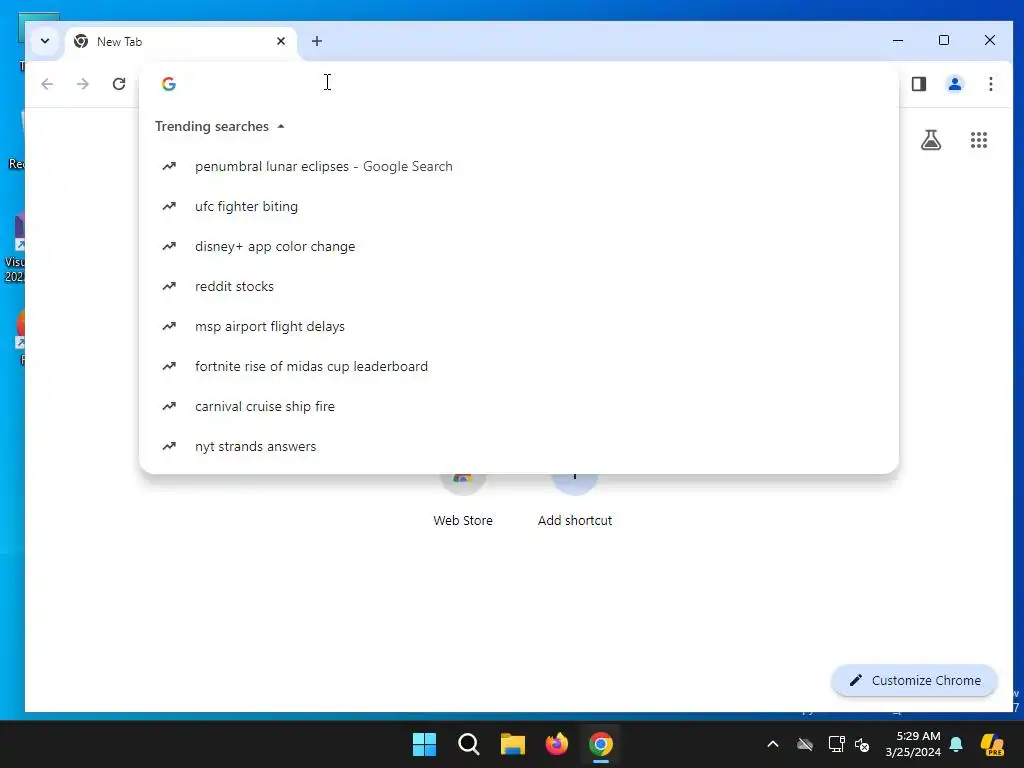Click the Chrome forward arrow button
The width and height of the screenshot is (1024, 768).
click(x=82, y=84)
